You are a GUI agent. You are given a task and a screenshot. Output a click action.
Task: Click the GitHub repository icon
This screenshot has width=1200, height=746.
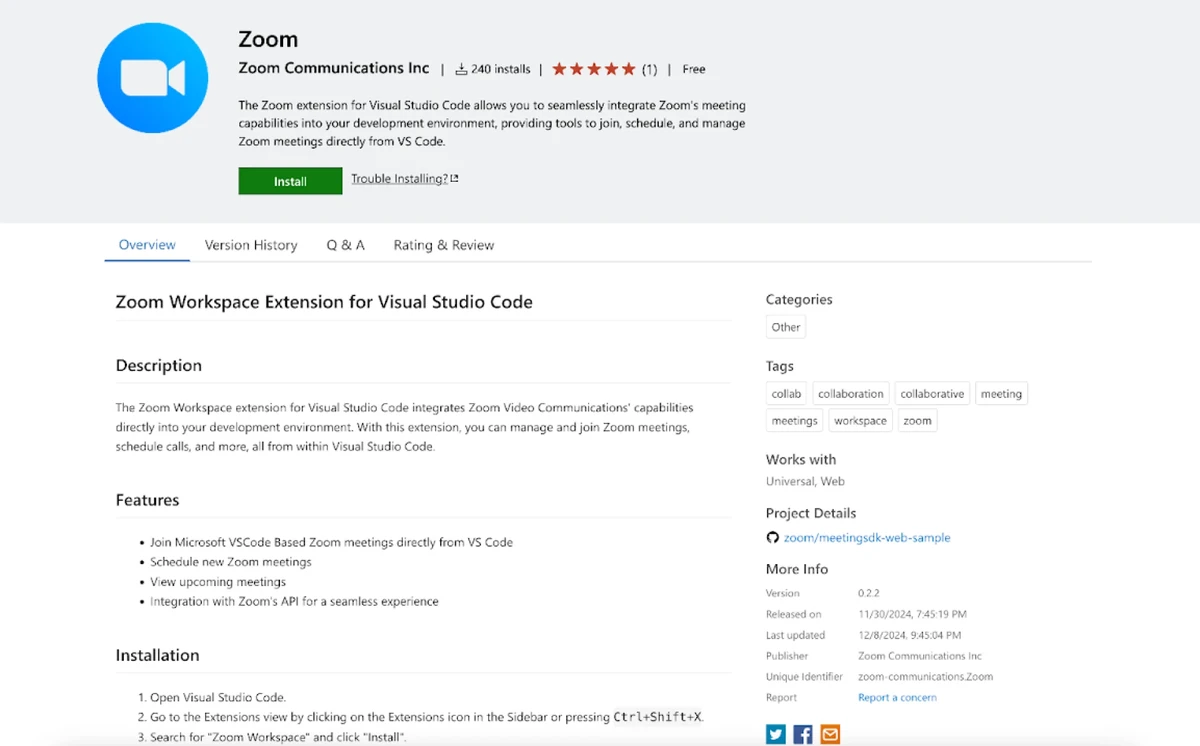[x=773, y=538]
